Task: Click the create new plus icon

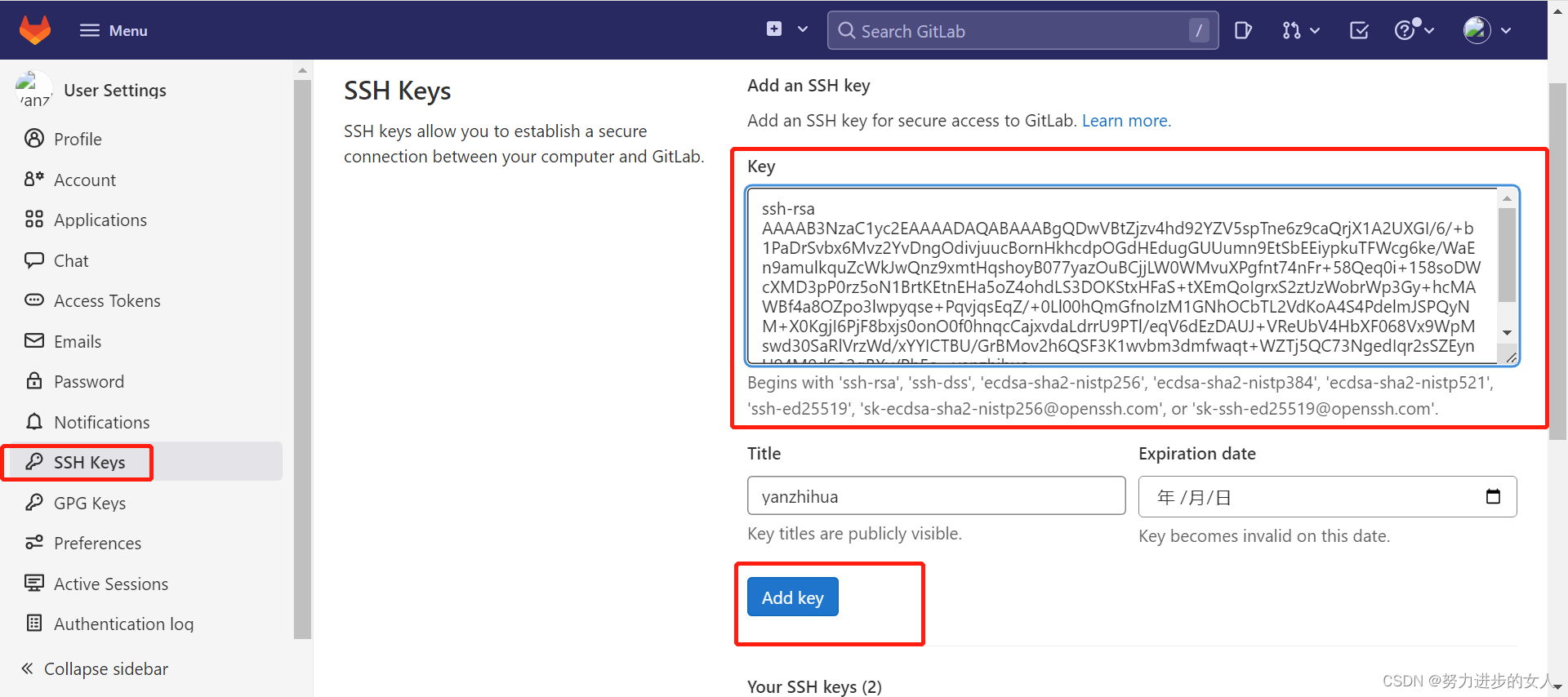Action: [774, 29]
